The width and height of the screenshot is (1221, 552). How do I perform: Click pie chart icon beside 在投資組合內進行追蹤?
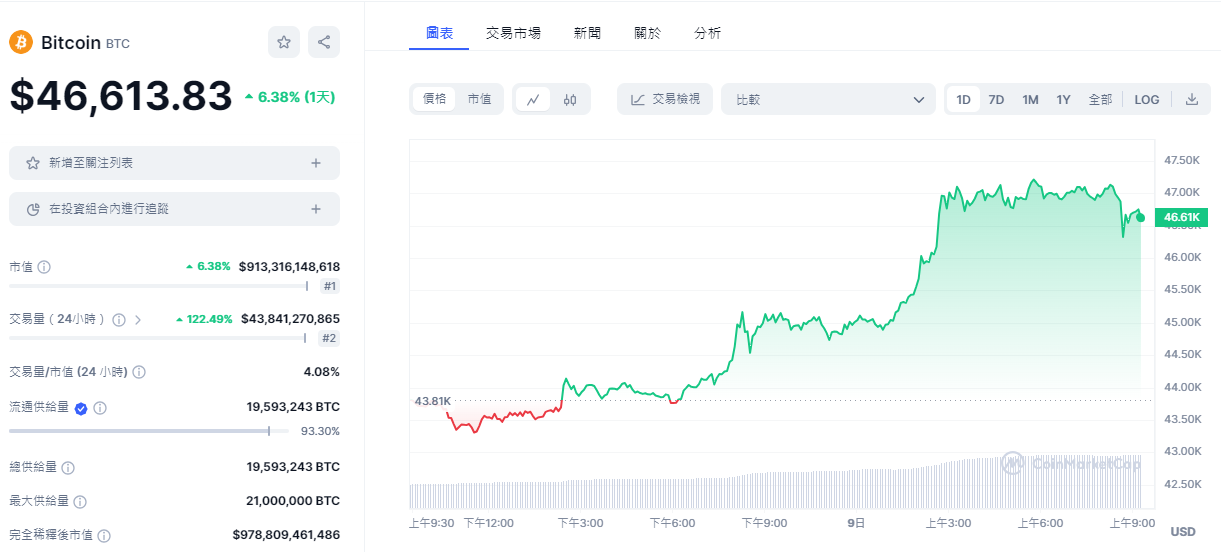[33, 209]
